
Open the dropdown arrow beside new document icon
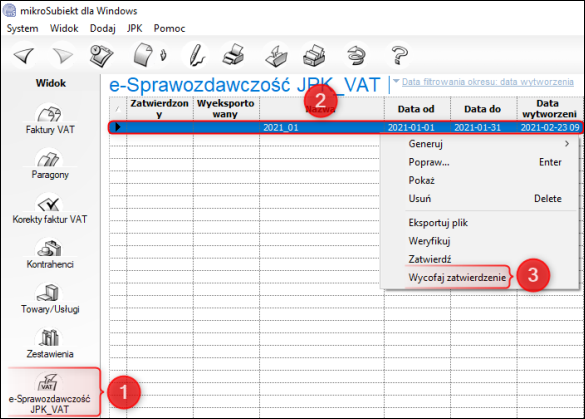[163, 55]
